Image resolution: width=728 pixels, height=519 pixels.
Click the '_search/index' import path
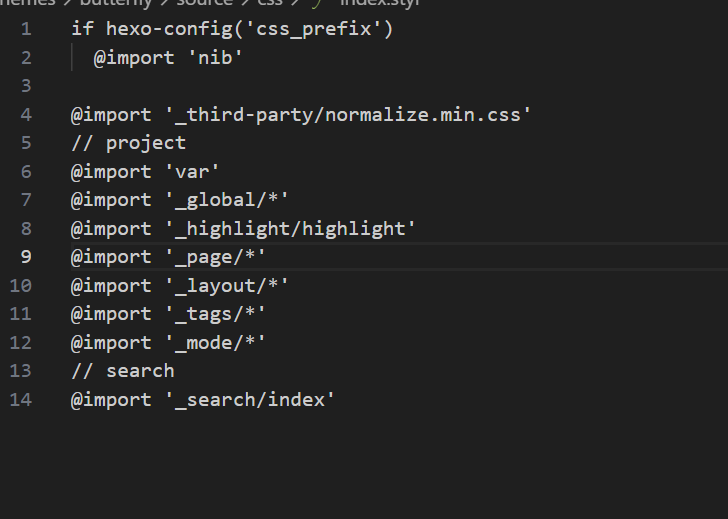click(x=249, y=399)
